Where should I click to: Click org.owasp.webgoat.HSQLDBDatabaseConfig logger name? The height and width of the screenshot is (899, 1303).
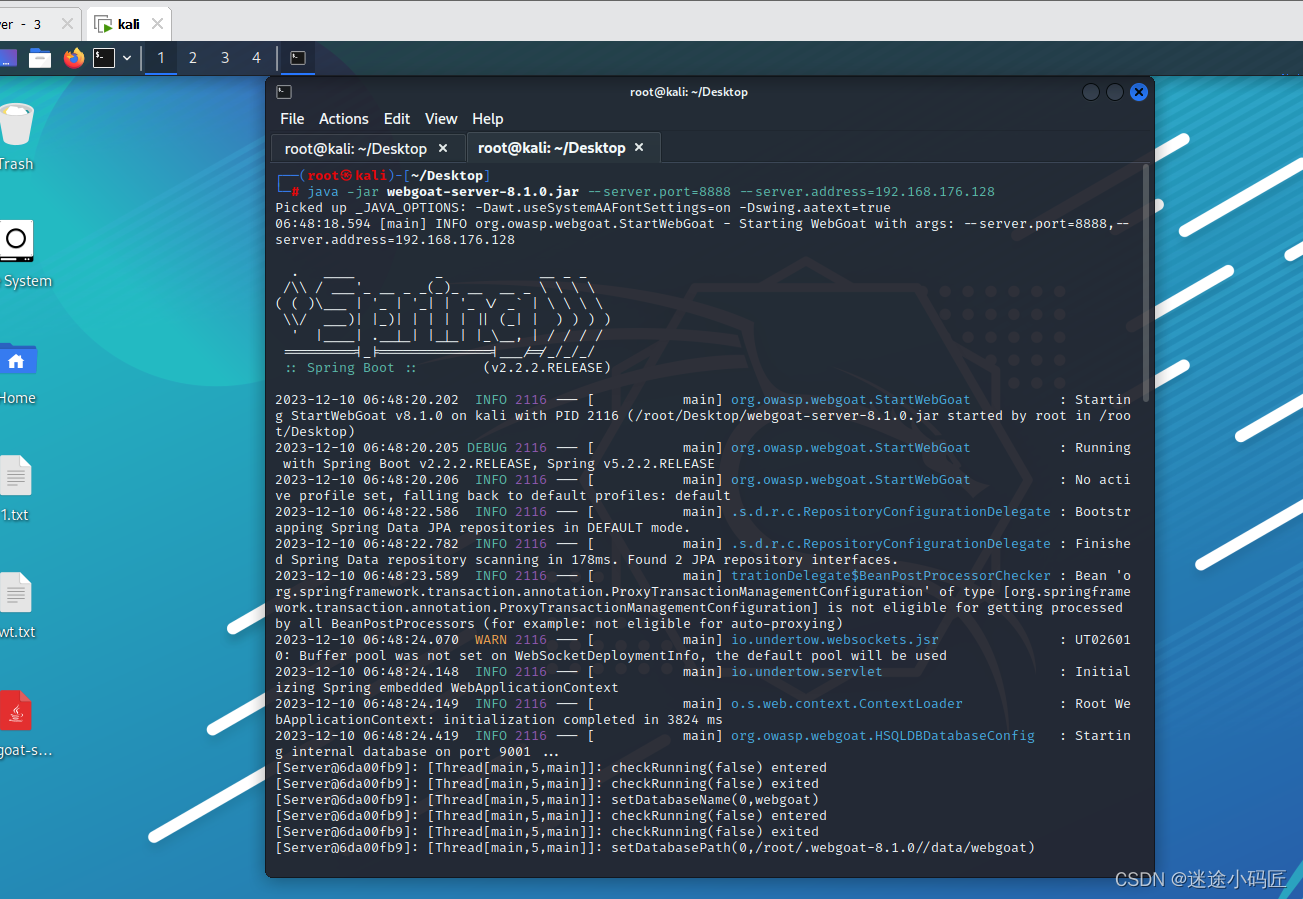883,736
